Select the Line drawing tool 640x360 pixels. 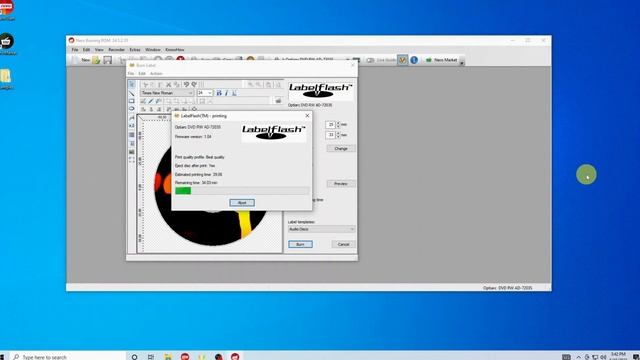tap(132, 93)
